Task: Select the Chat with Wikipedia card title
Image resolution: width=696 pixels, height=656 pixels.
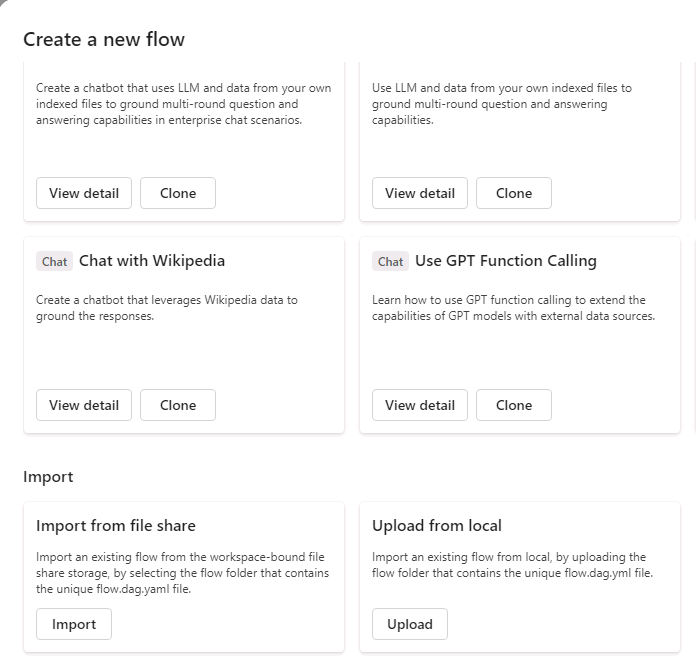Action: (152, 261)
